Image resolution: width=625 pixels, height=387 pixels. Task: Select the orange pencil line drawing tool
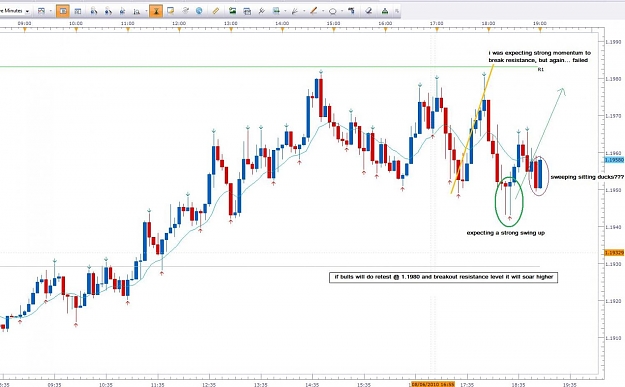[314, 11]
